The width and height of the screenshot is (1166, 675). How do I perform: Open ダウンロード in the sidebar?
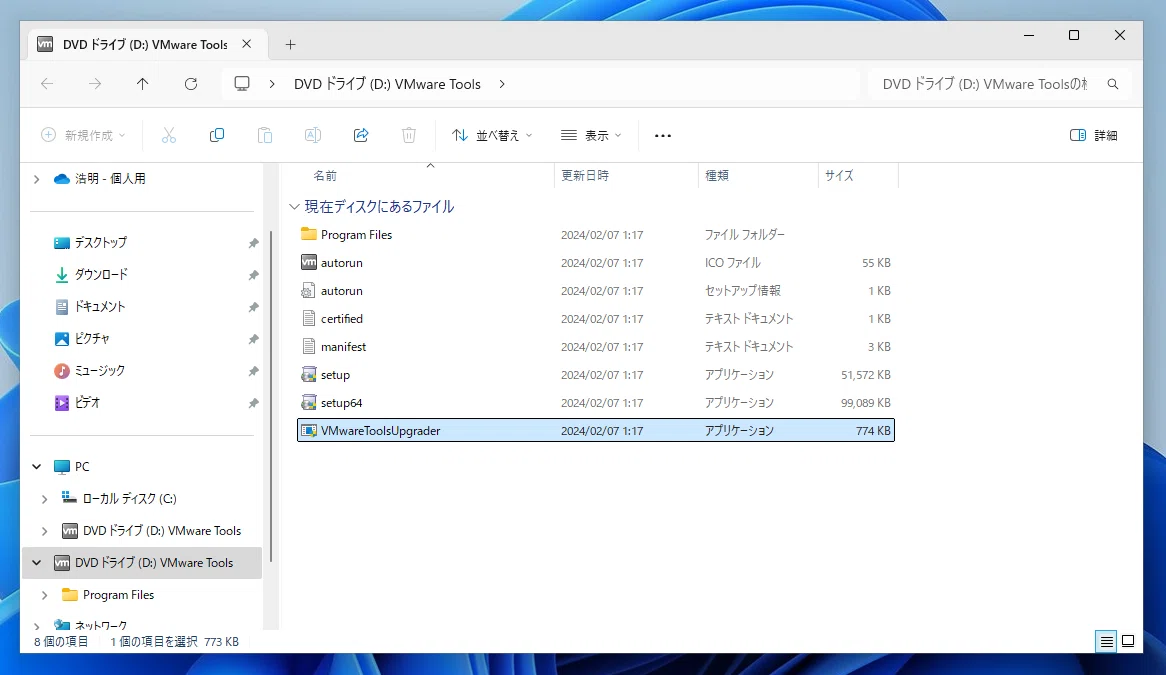pyautogui.click(x=101, y=275)
